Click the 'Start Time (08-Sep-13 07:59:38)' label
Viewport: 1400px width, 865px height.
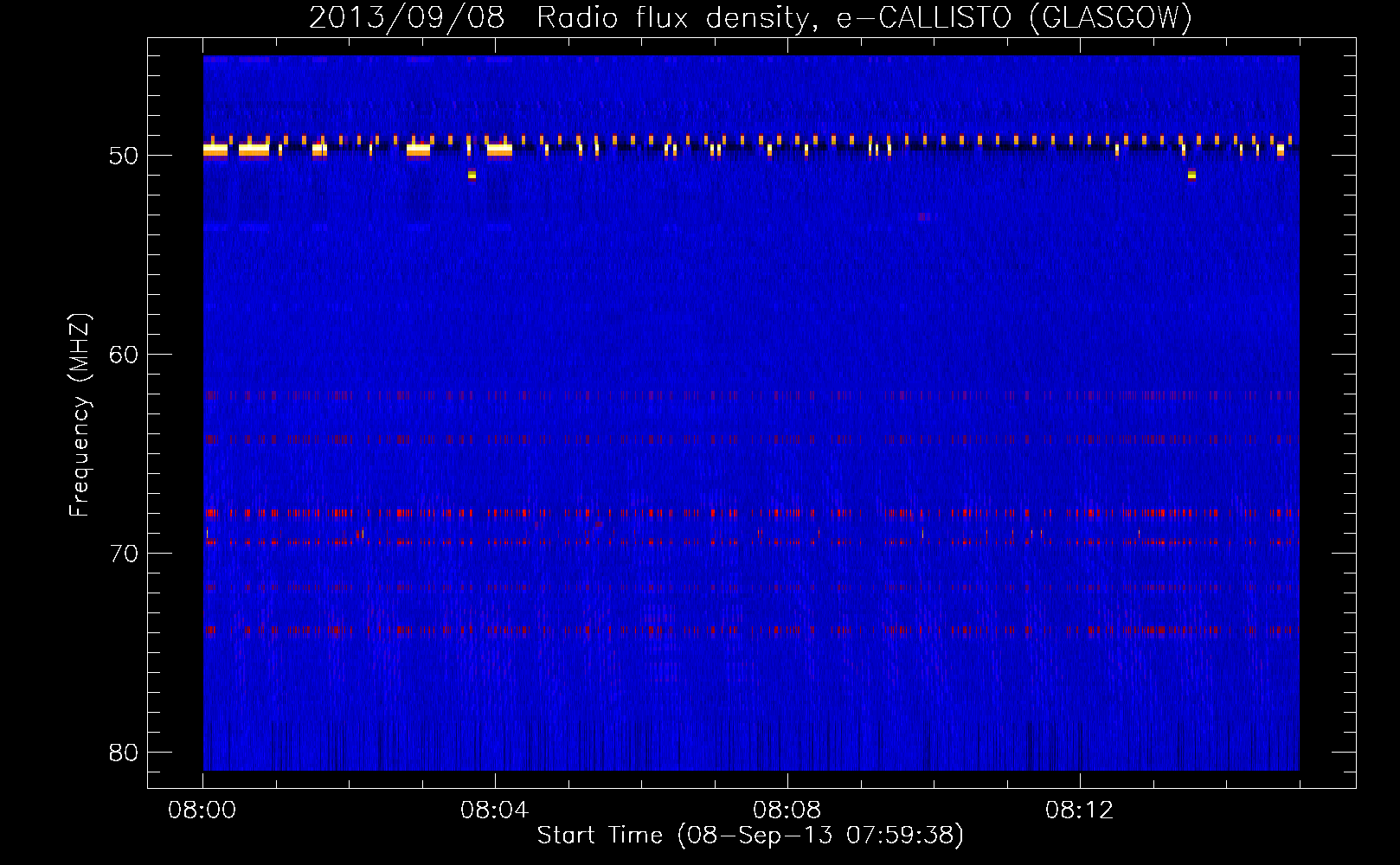750,835
